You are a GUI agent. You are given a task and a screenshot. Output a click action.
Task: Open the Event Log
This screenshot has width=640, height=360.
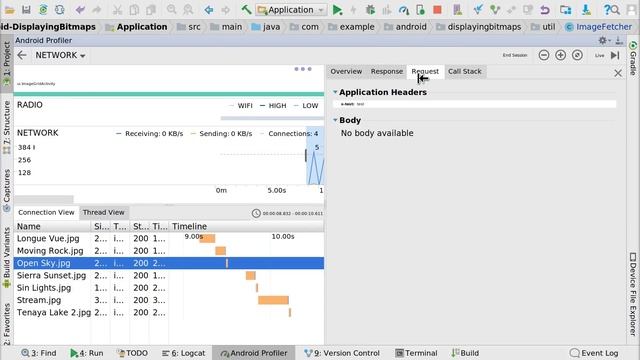594,353
